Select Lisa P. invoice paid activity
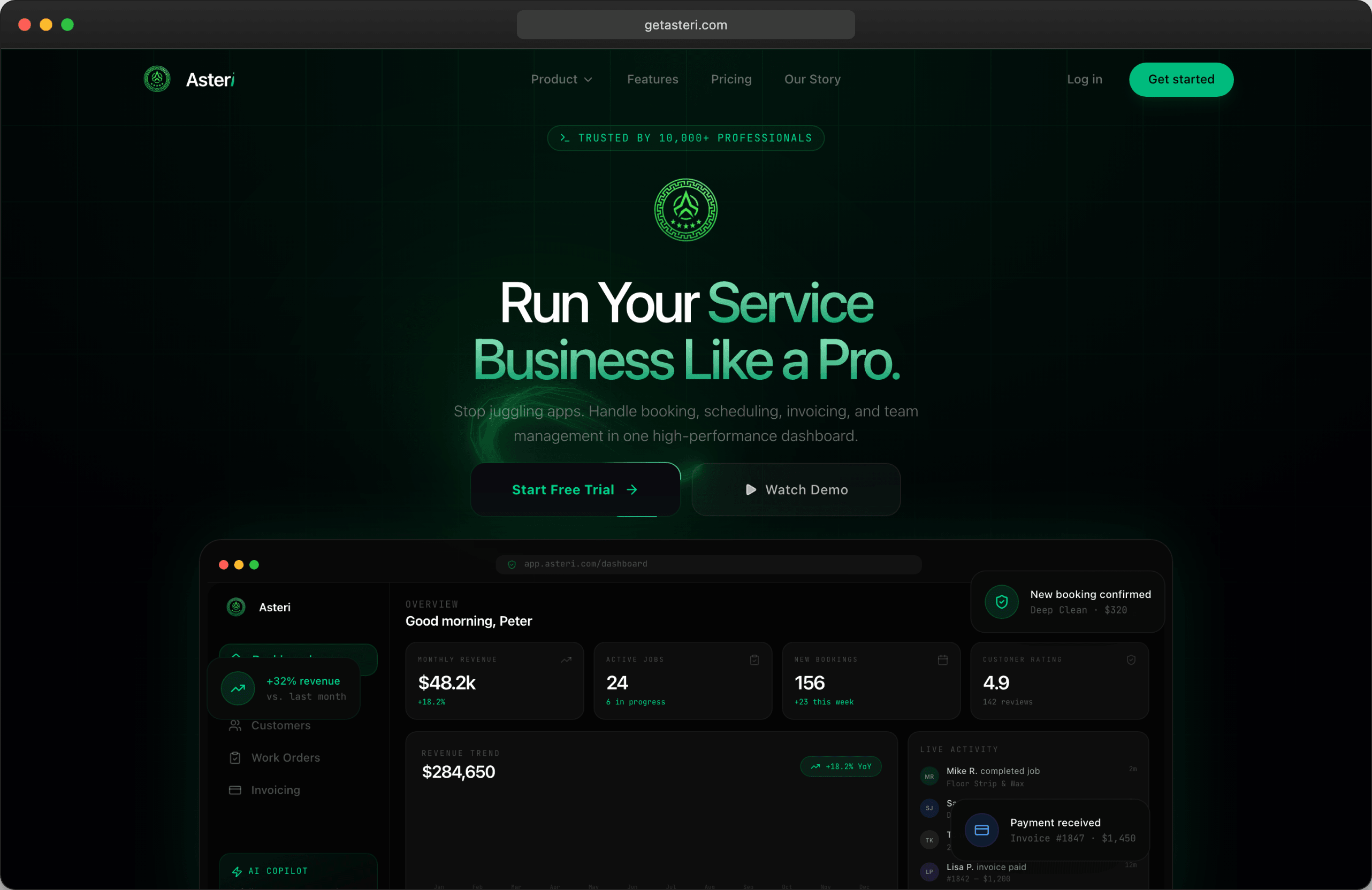Image resolution: width=1372 pixels, height=890 pixels. click(x=1028, y=872)
